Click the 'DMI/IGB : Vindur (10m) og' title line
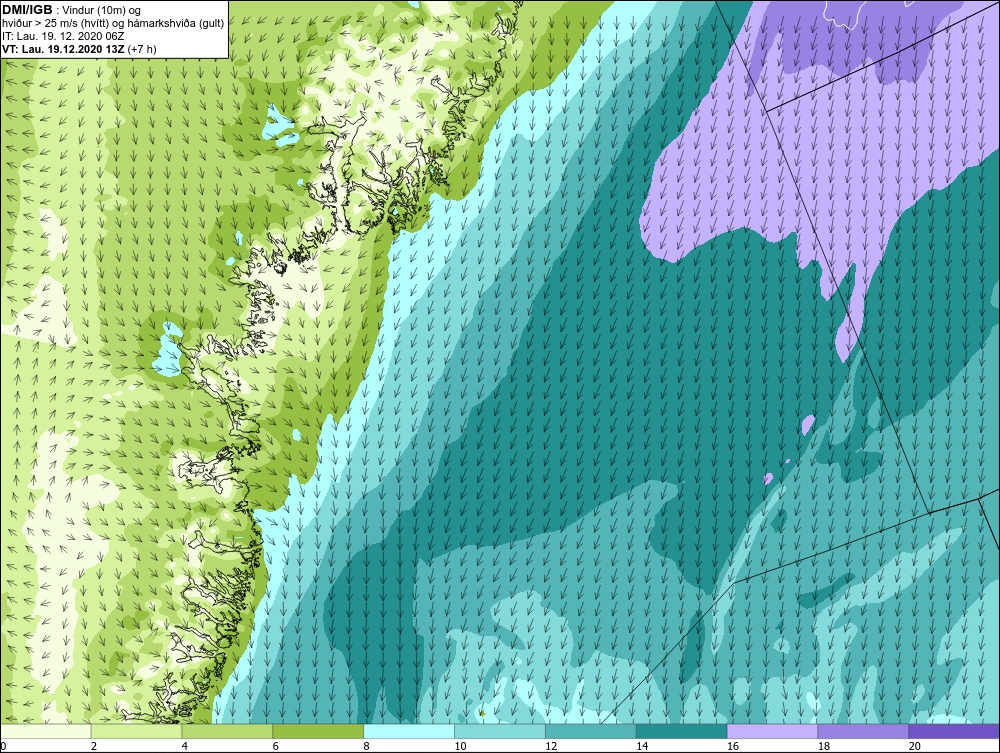 71,10
